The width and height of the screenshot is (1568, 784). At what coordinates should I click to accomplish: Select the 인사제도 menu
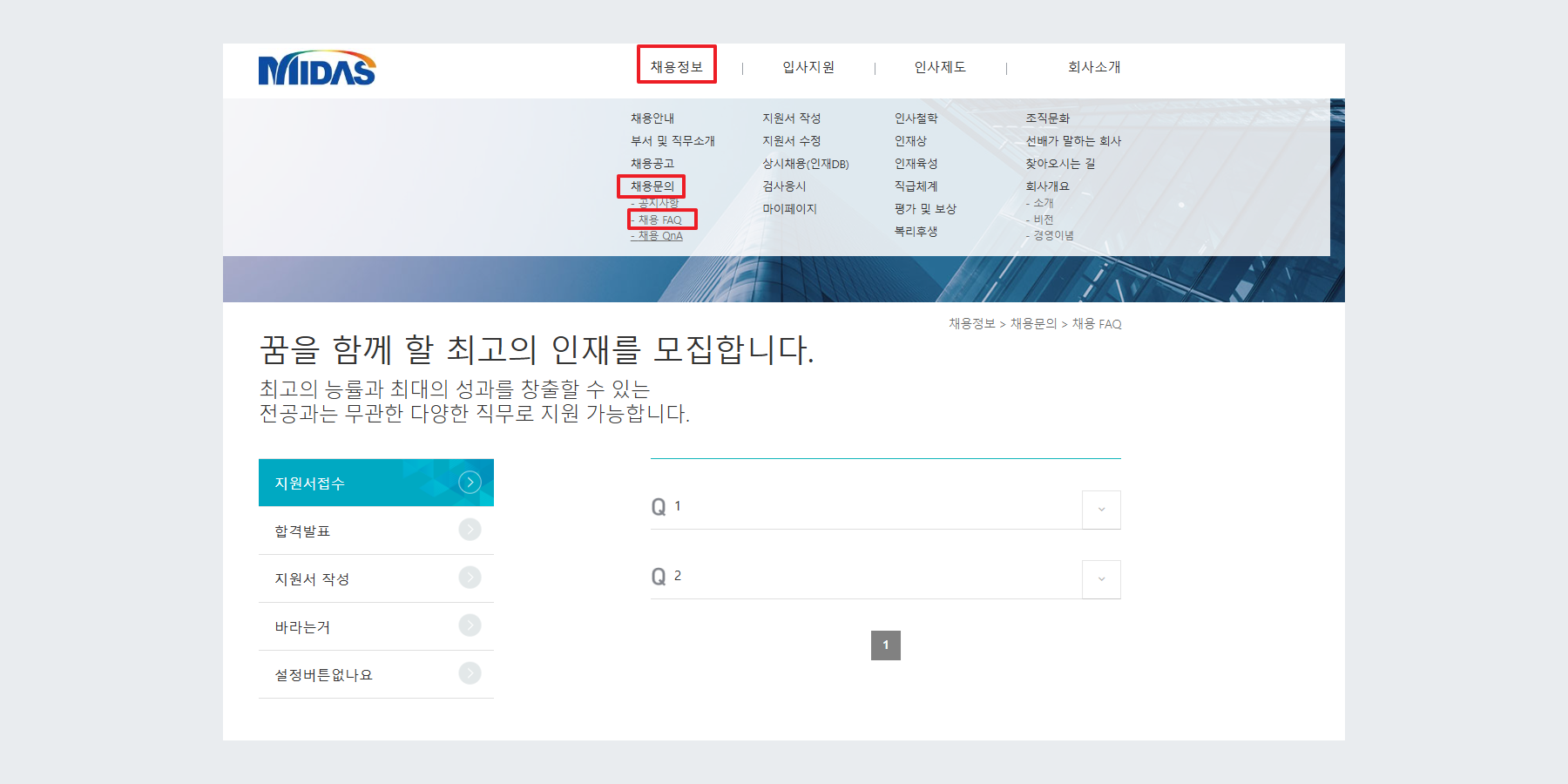(x=940, y=65)
